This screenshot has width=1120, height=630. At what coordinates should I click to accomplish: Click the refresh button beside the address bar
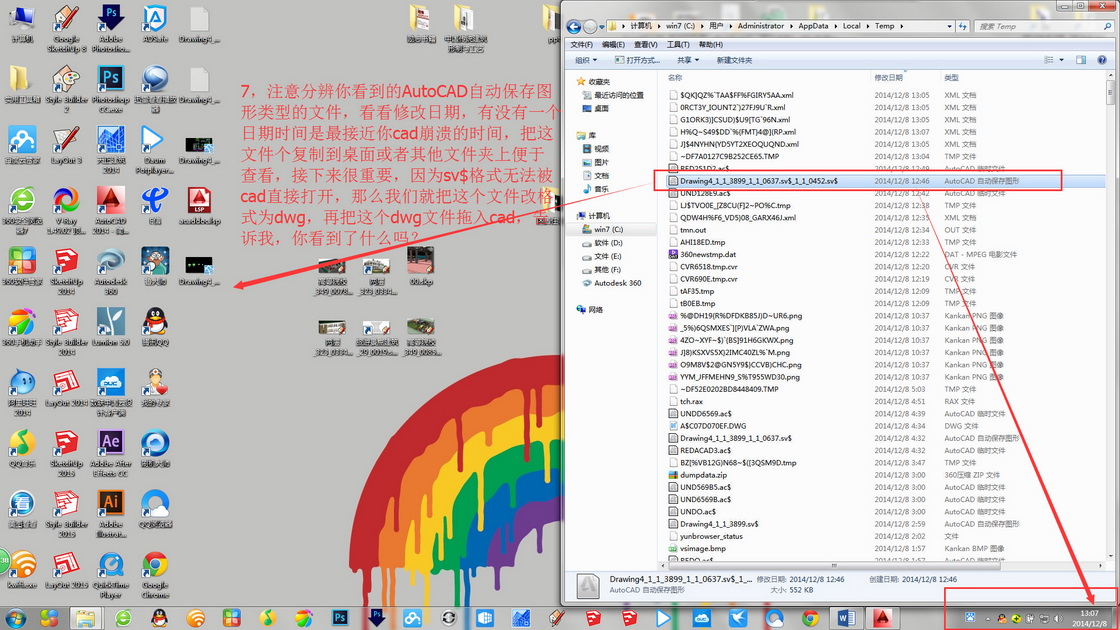point(963,26)
